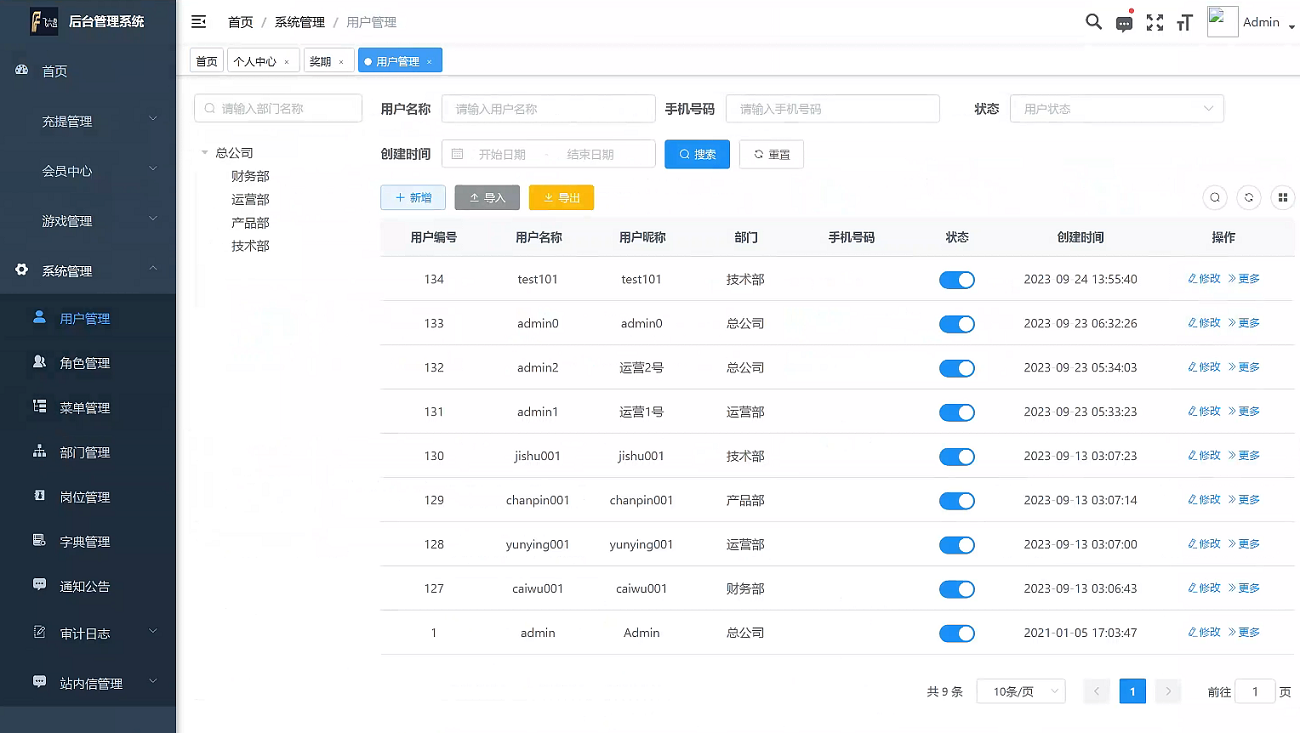The image size is (1300, 733).
Task: Open 角色管理 in the sidebar
Action: click(84, 363)
